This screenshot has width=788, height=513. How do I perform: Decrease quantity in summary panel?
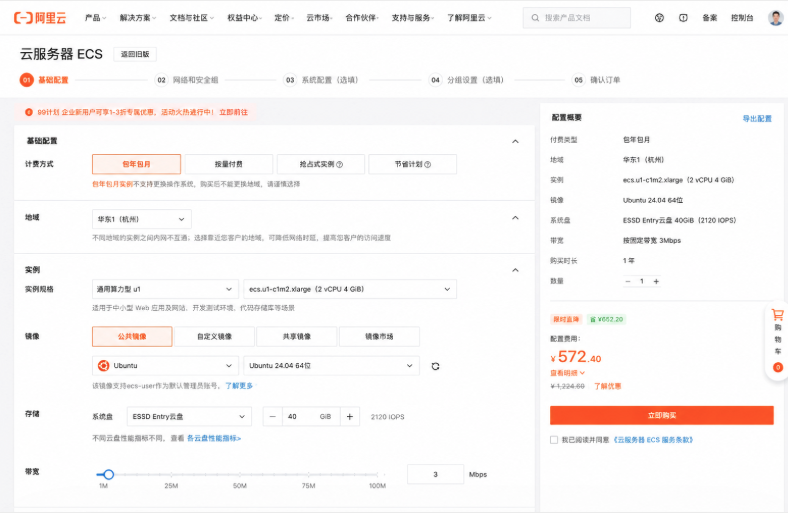click(628, 281)
